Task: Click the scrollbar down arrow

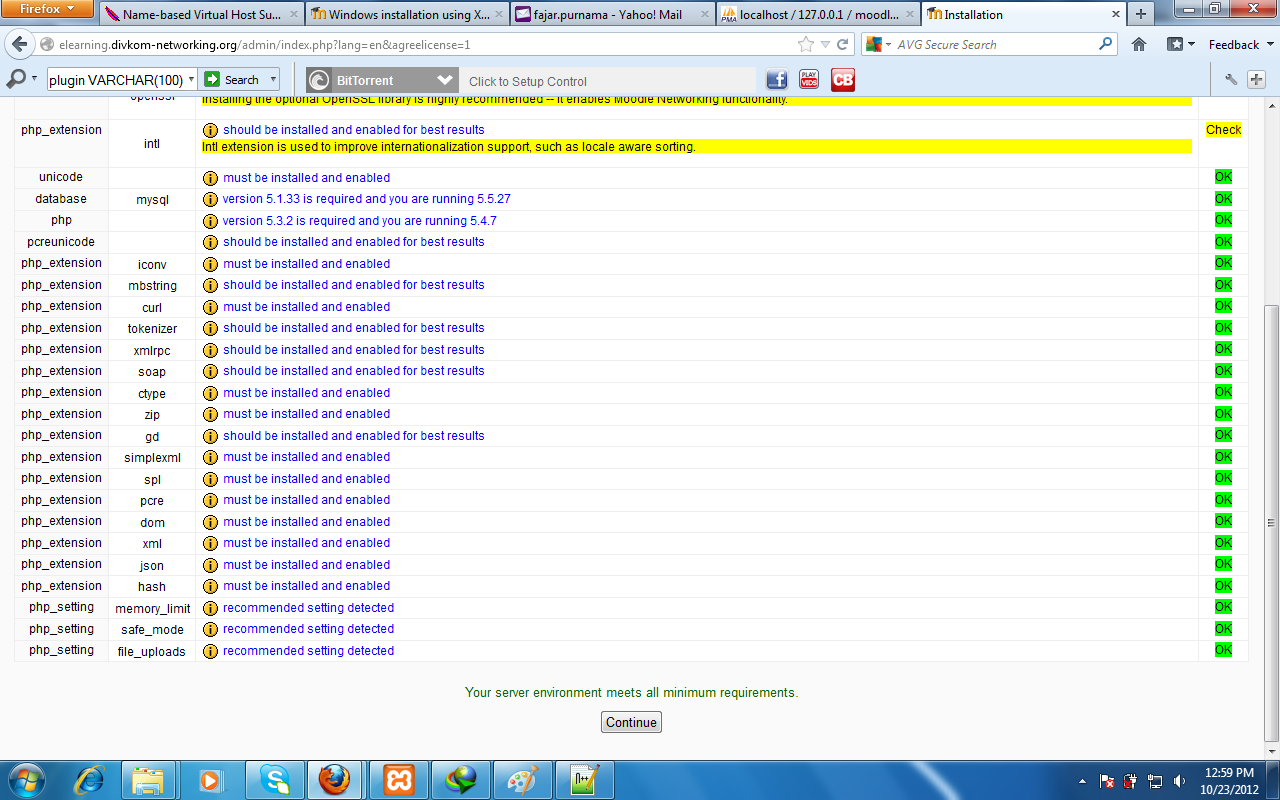Action: click(1272, 750)
